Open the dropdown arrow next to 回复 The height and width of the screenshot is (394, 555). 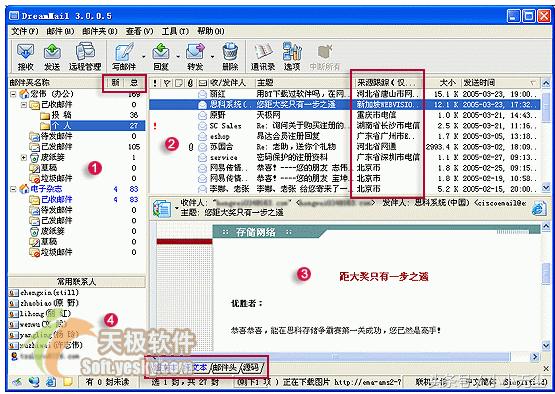178,56
